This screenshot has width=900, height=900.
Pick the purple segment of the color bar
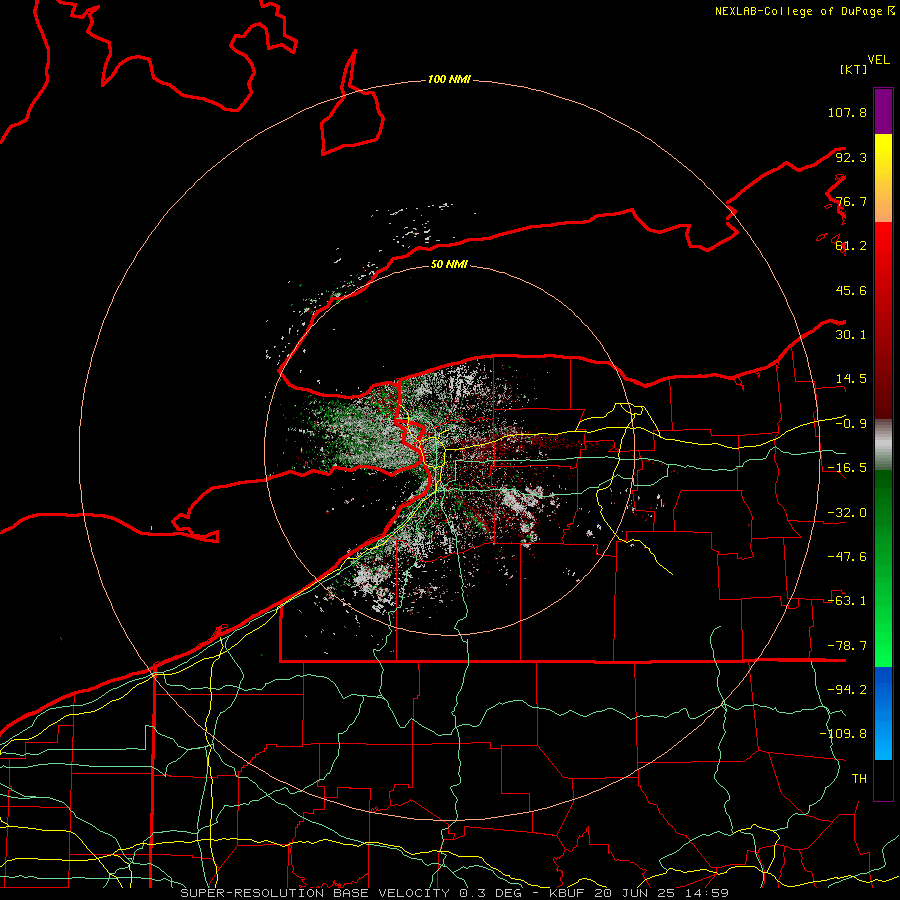pos(883,111)
